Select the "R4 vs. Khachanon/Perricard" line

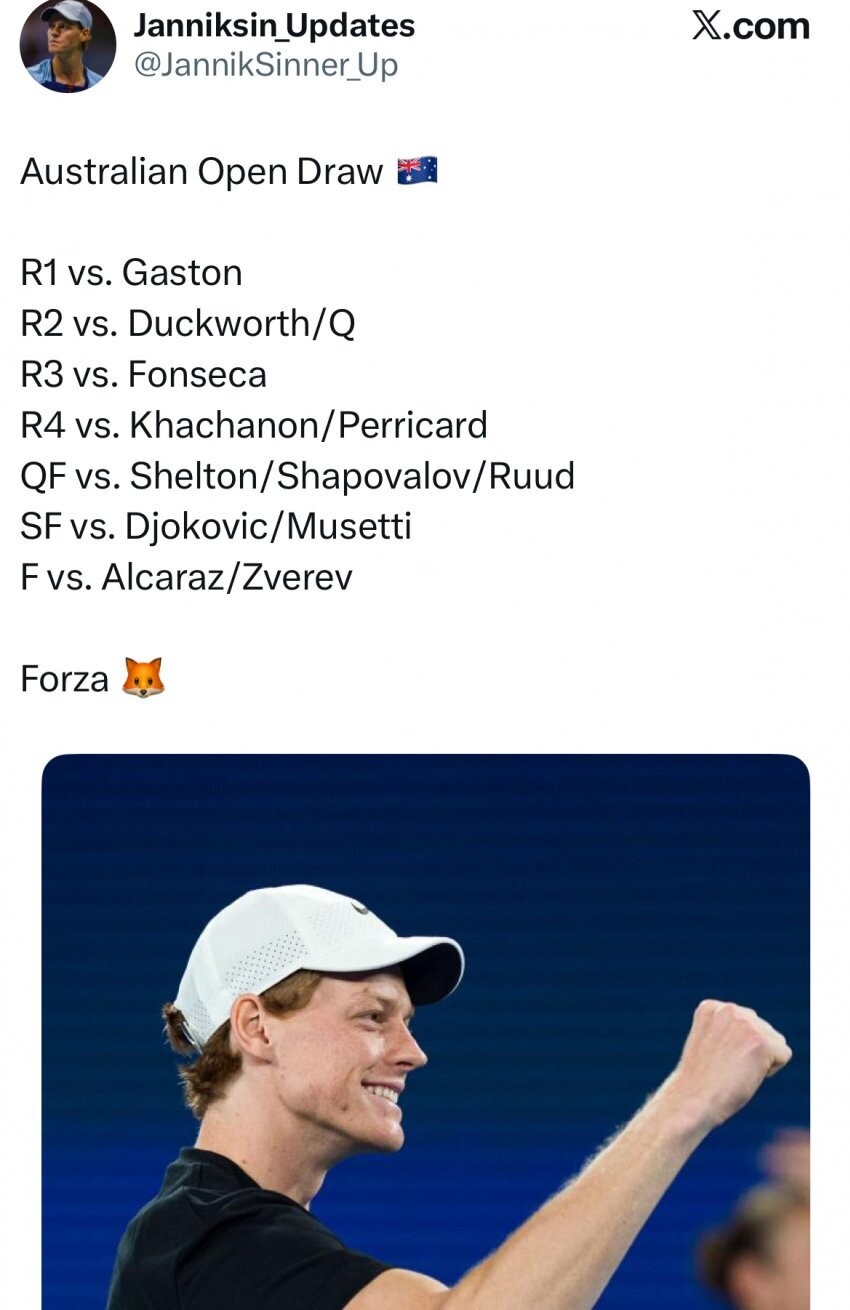pyautogui.click(x=253, y=425)
